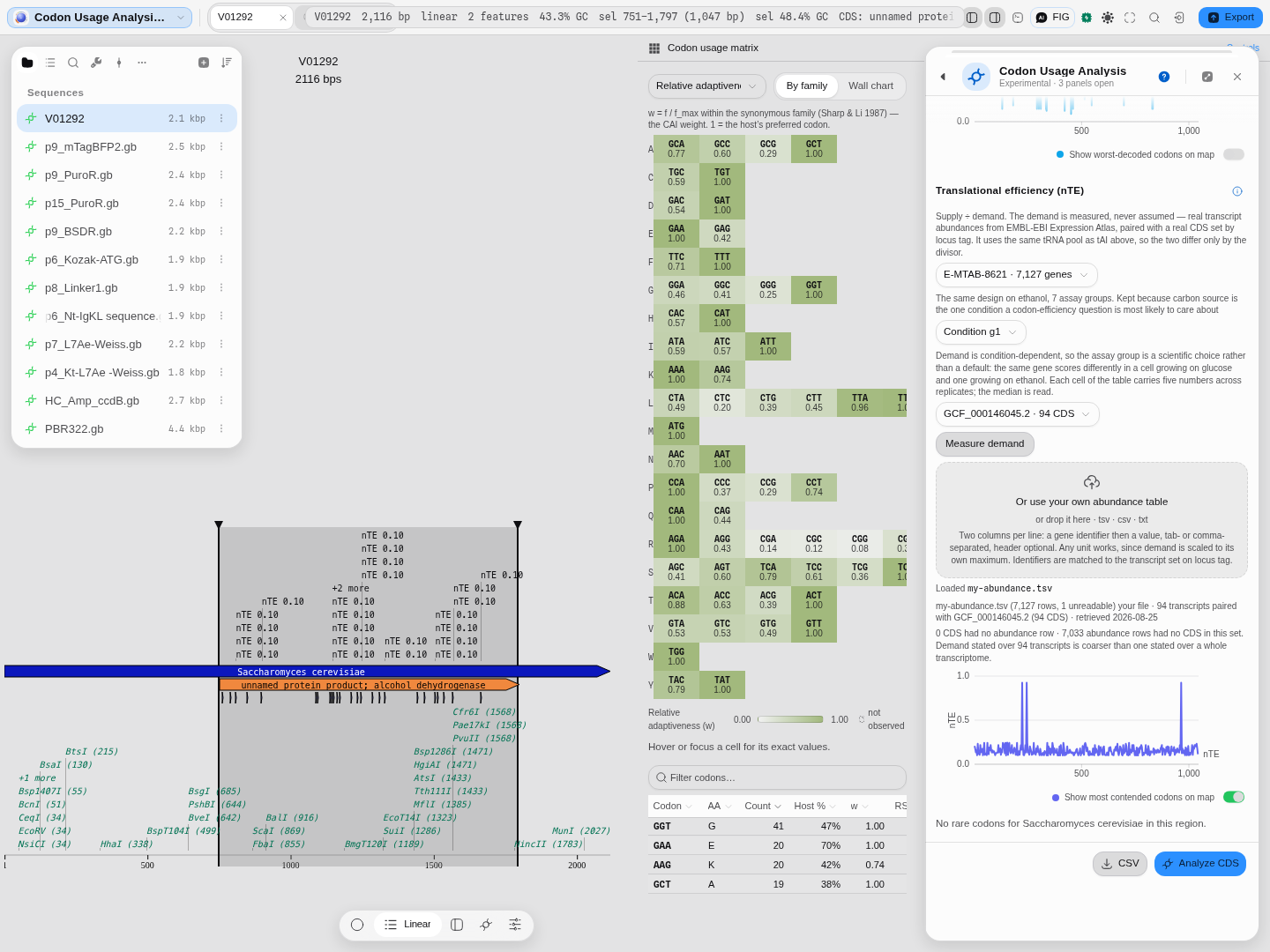Select the Wall chart view
Image resolution: width=1270 pixels, height=952 pixels.
click(870, 86)
